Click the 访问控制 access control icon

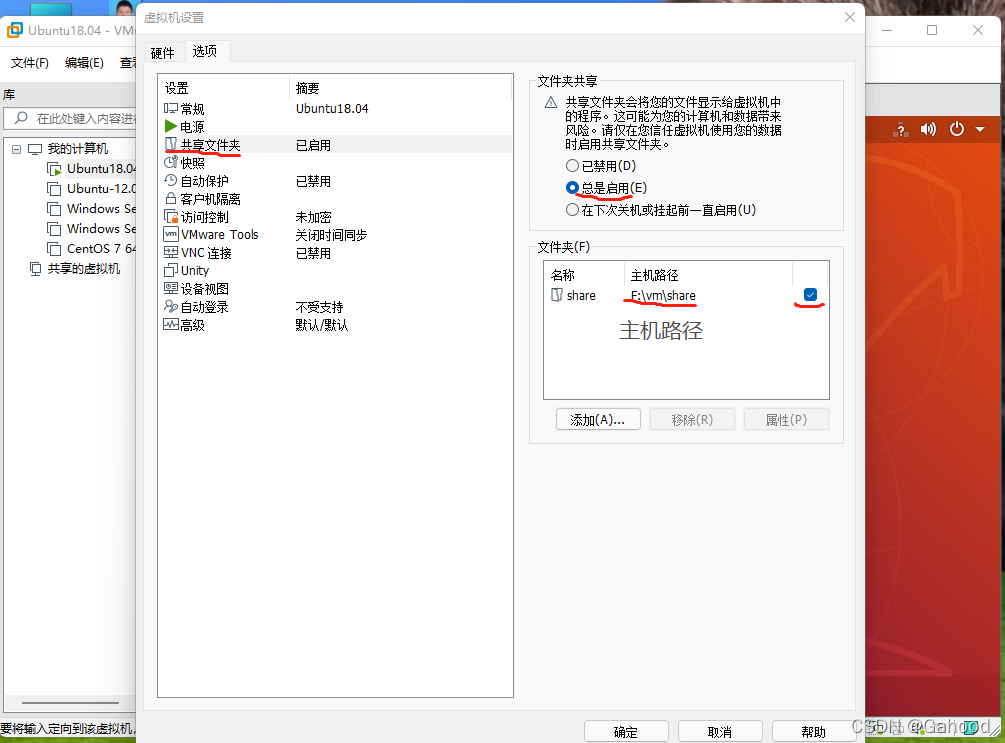[x=170, y=217]
